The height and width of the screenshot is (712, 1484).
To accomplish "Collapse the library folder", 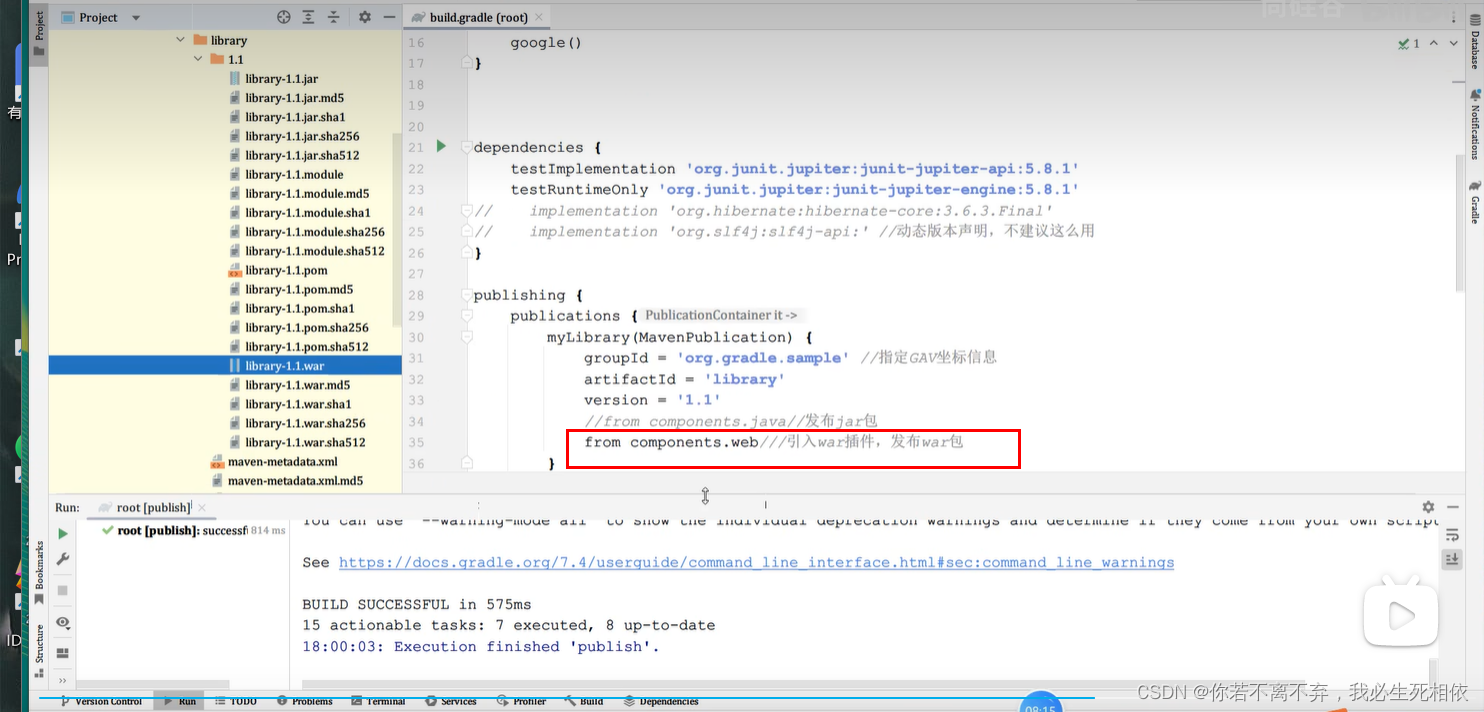I will [x=181, y=40].
